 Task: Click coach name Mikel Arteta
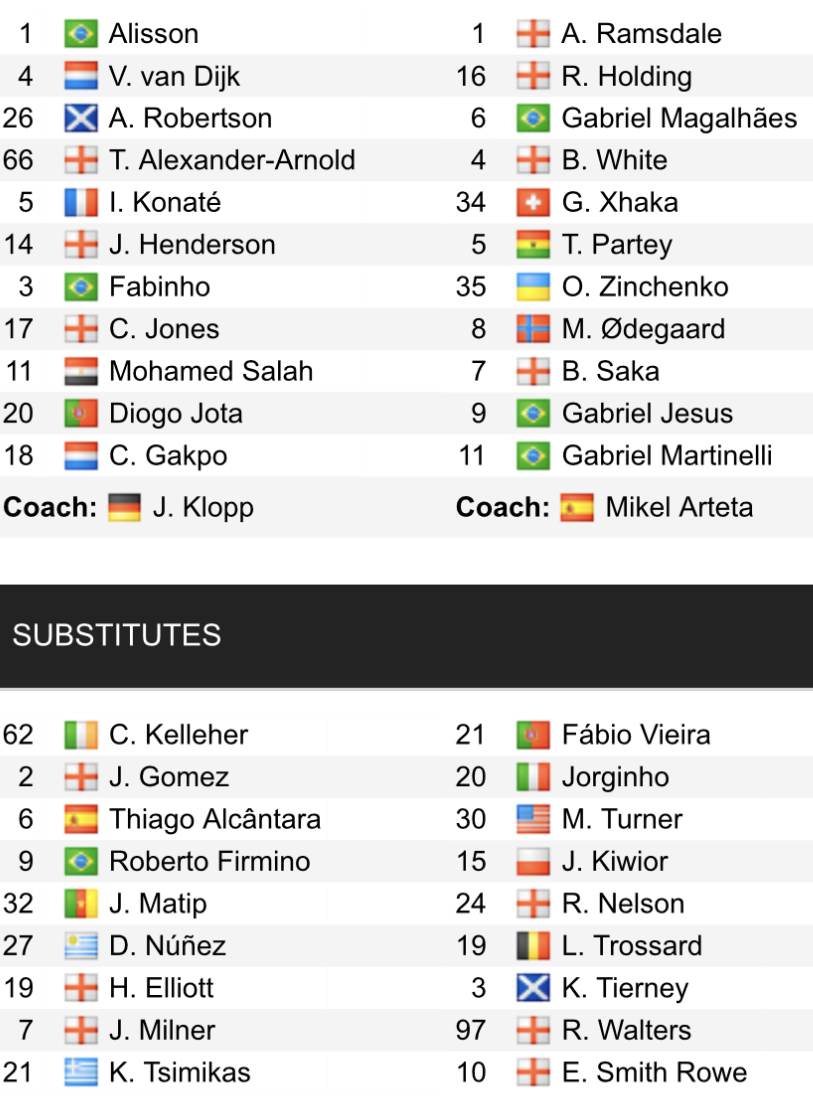click(679, 507)
